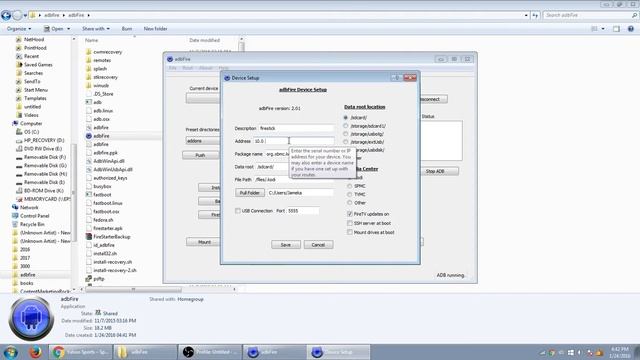Select the cwmrecovery folder

pyautogui.click(x=107, y=52)
